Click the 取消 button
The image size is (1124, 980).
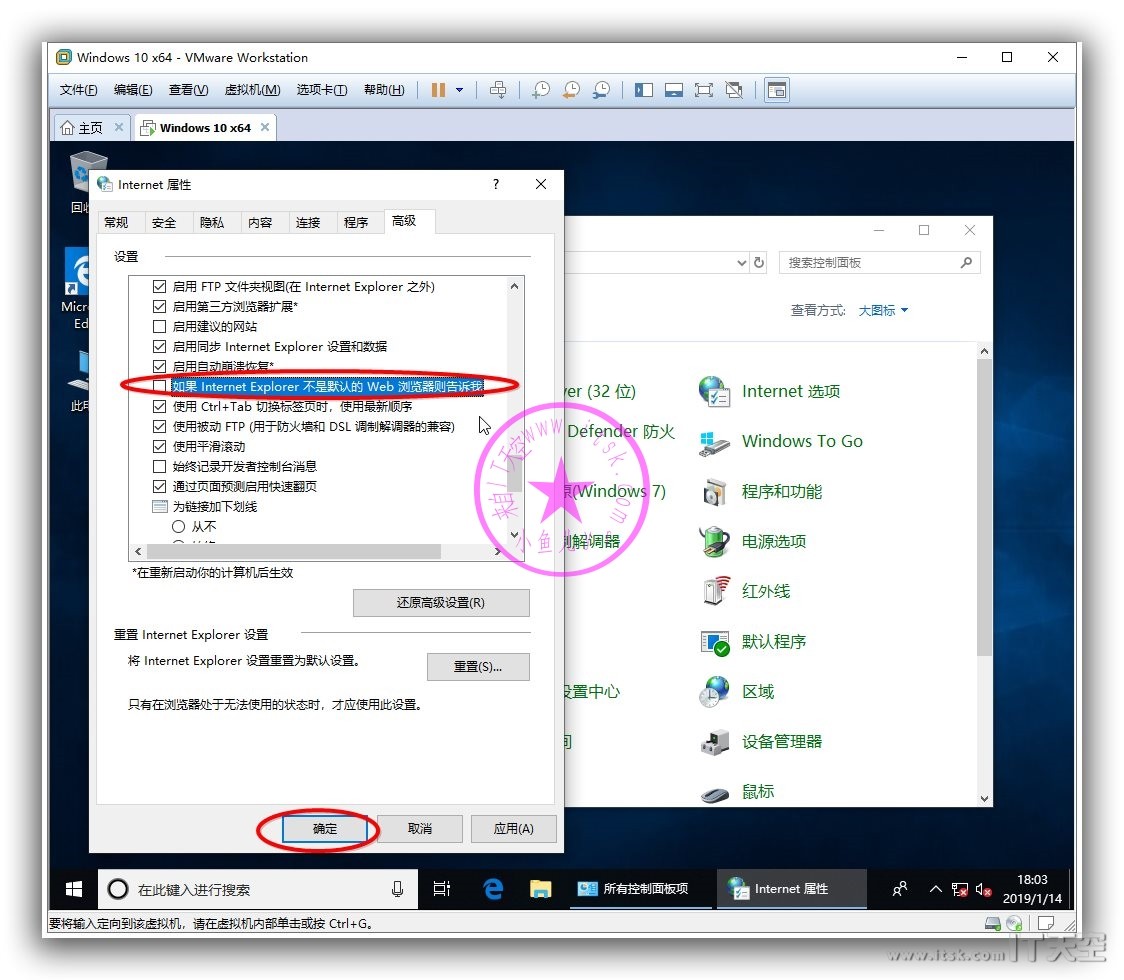click(420, 829)
